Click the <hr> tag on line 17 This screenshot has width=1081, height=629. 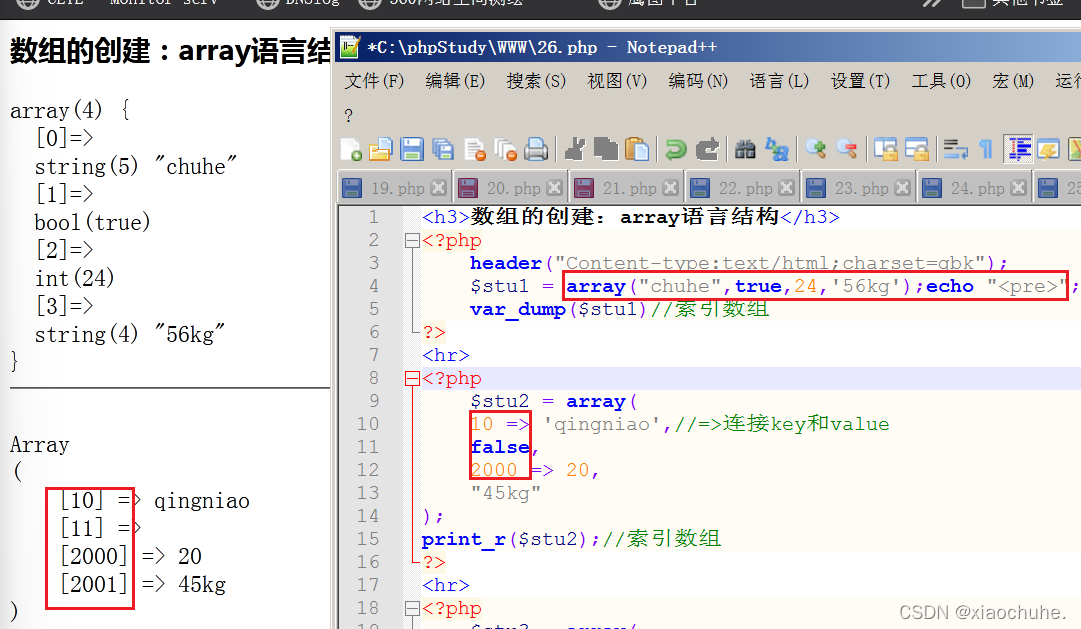tap(446, 585)
